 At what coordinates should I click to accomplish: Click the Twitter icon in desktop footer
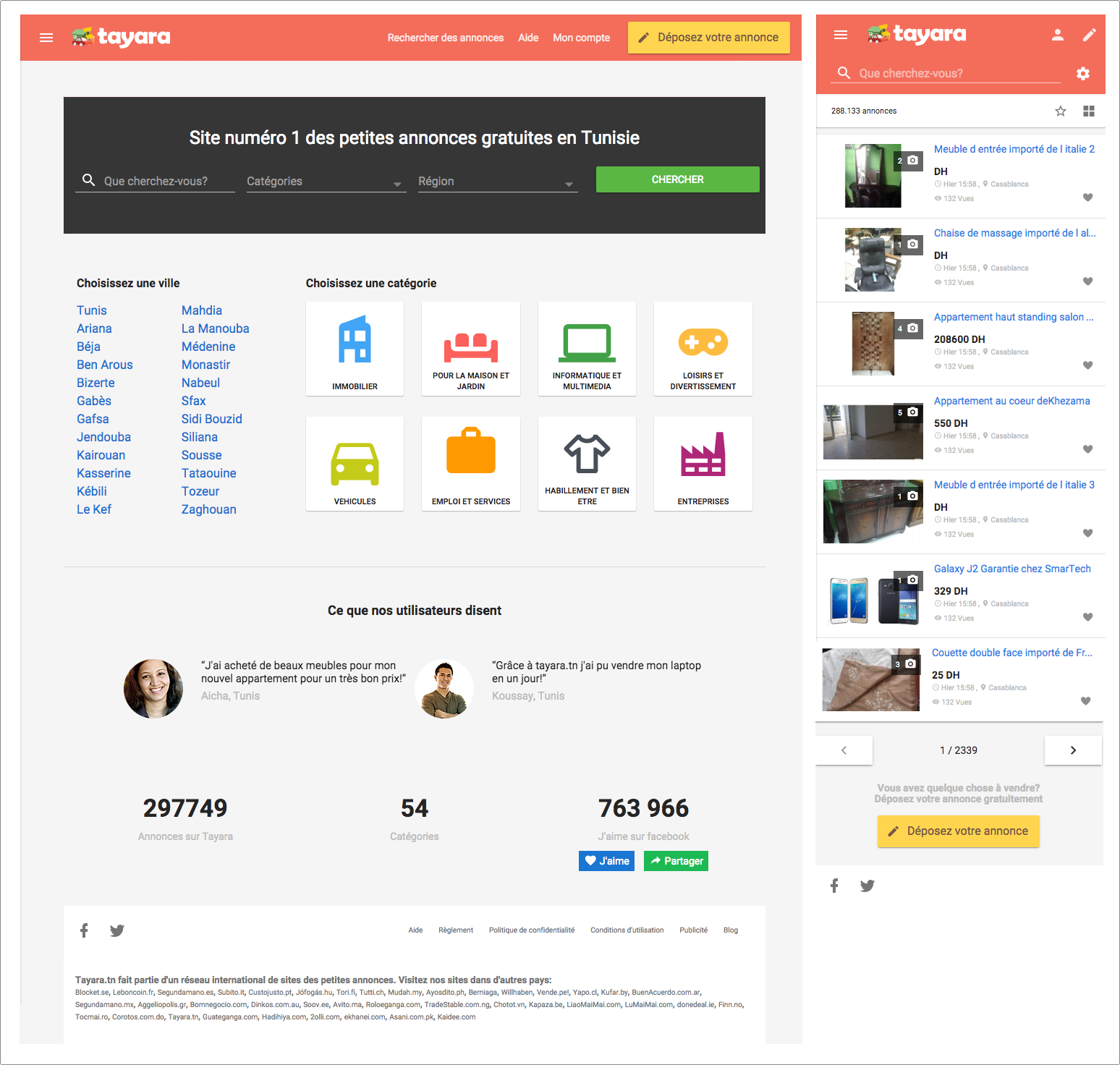coord(117,930)
